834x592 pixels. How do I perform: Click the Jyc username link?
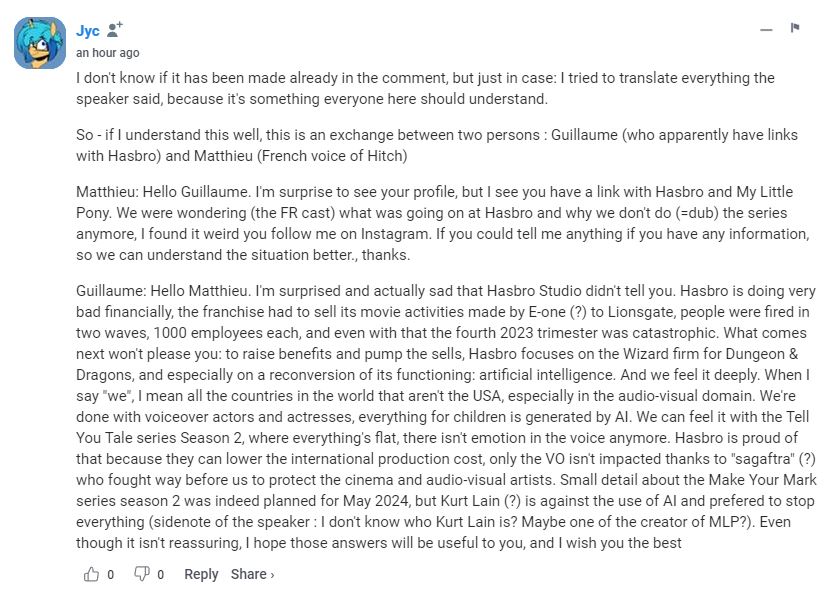[x=88, y=31]
